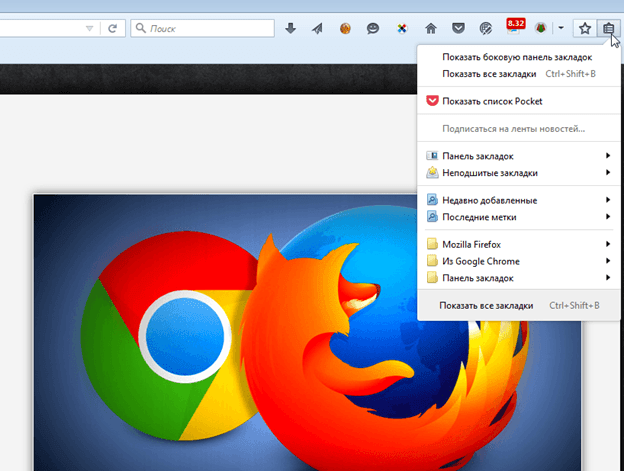This screenshot has height=471, width=624.
Task: Click the search magnifier icon
Action: tap(140, 28)
